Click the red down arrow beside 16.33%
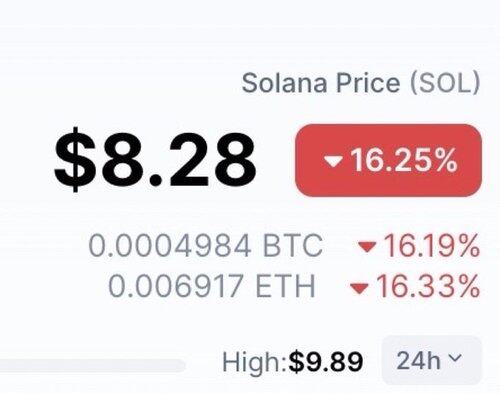The height and width of the screenshot is (394, 500). pyautogui.click(x=359, y=288)
